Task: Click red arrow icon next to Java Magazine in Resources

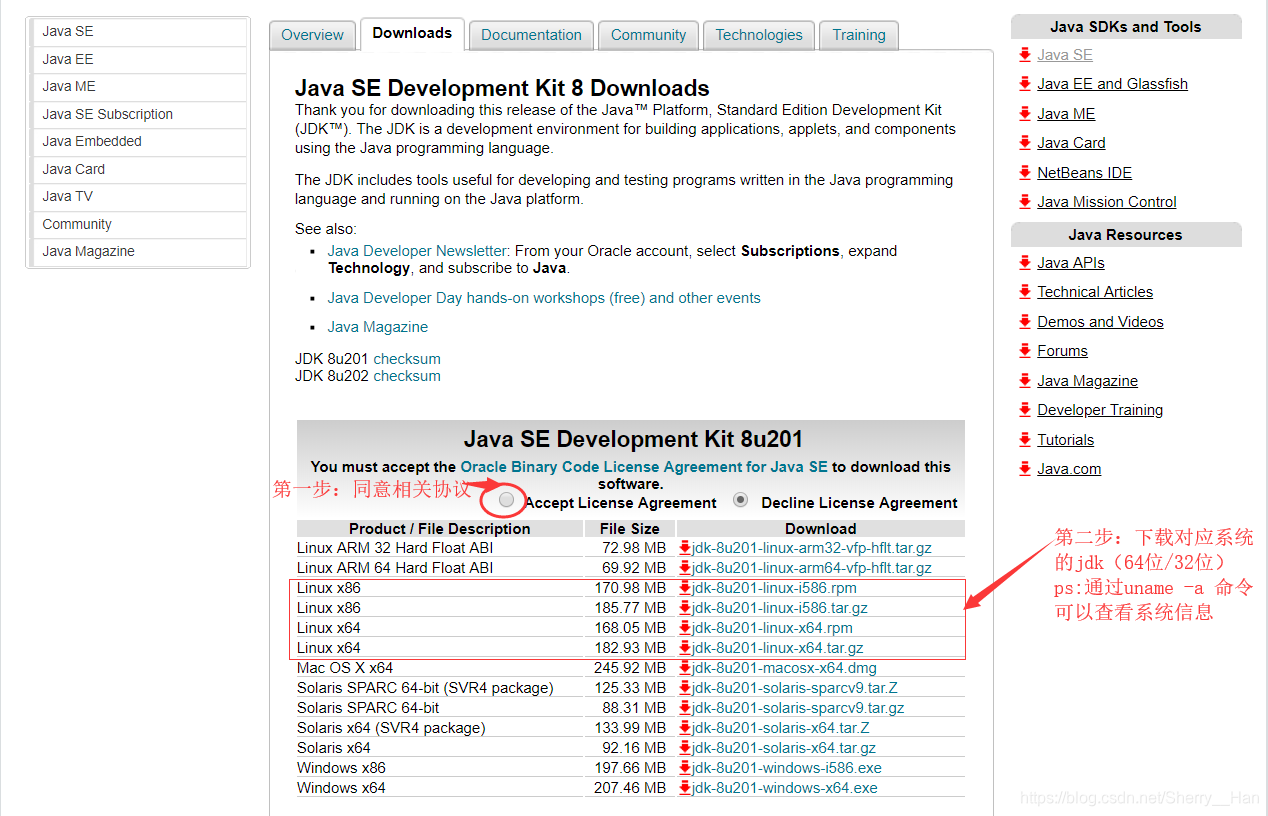Action: pos(1025,381)
